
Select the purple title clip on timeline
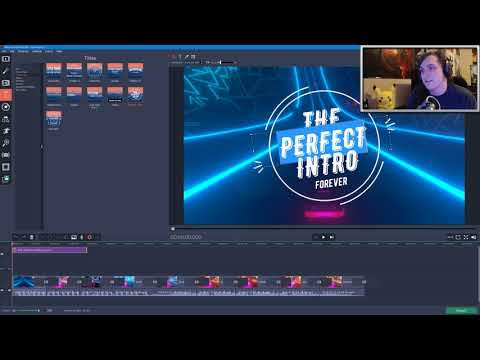tap(50, 250)
